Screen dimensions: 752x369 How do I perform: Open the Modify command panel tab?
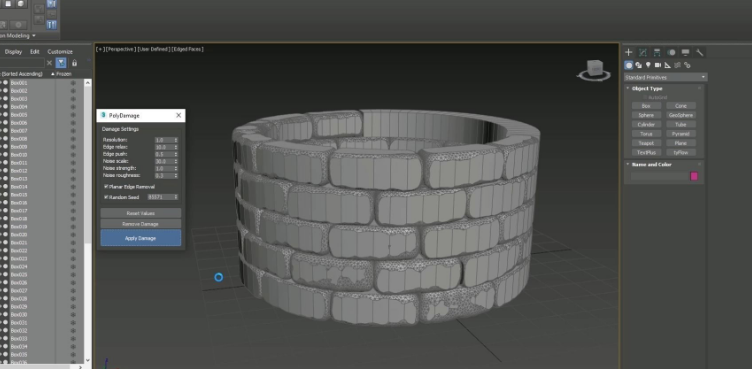(x=643, y=52)
